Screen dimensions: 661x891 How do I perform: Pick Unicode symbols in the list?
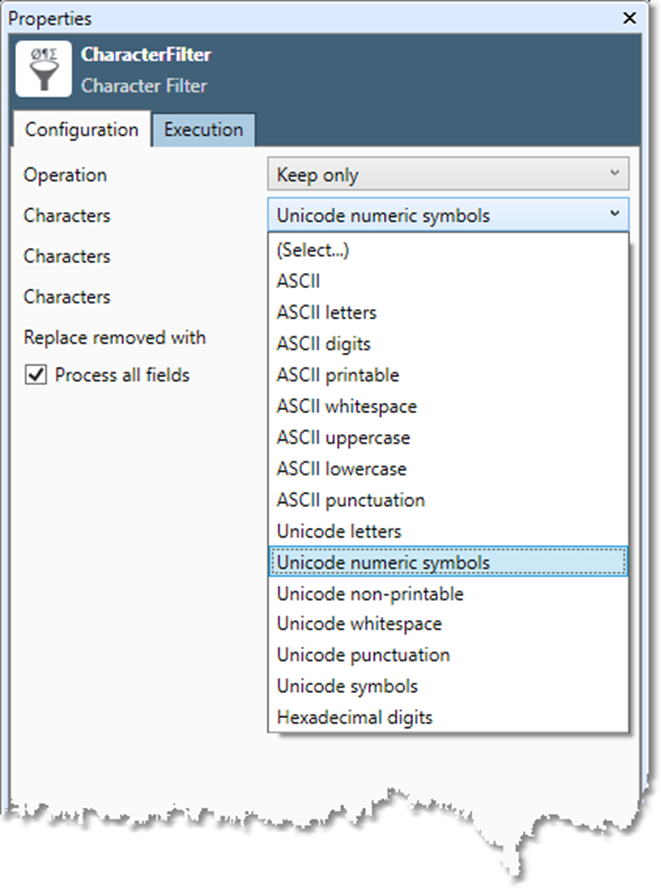click(x=347, y=686)
